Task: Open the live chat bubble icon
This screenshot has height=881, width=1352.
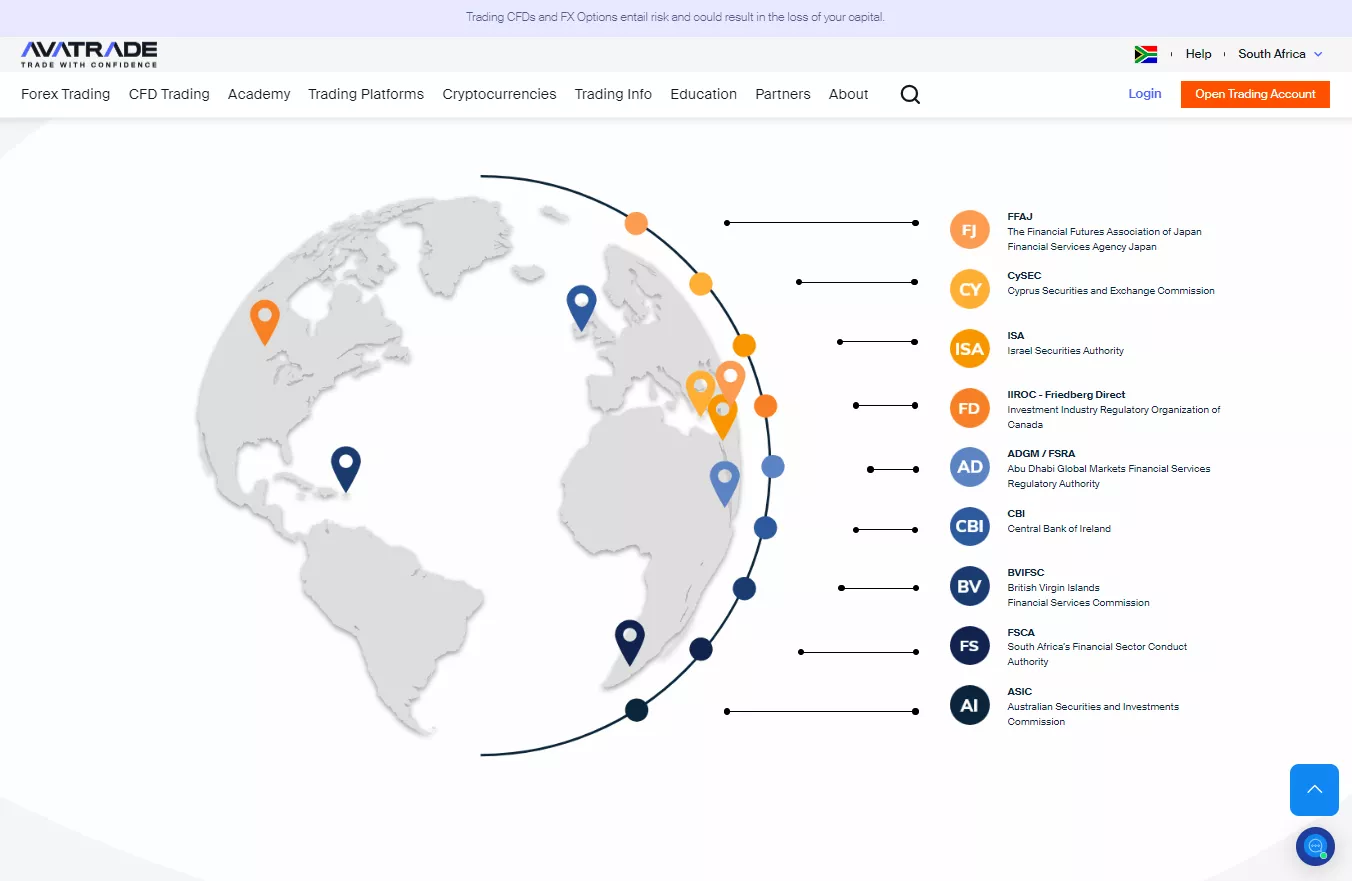Action: [1315, 846]
